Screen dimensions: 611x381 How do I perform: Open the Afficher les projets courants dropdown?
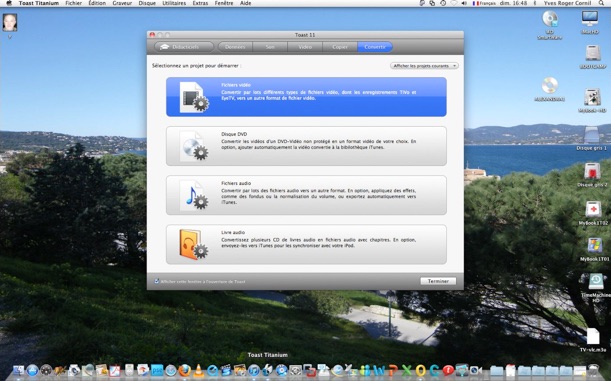click(x=424, y=66)
